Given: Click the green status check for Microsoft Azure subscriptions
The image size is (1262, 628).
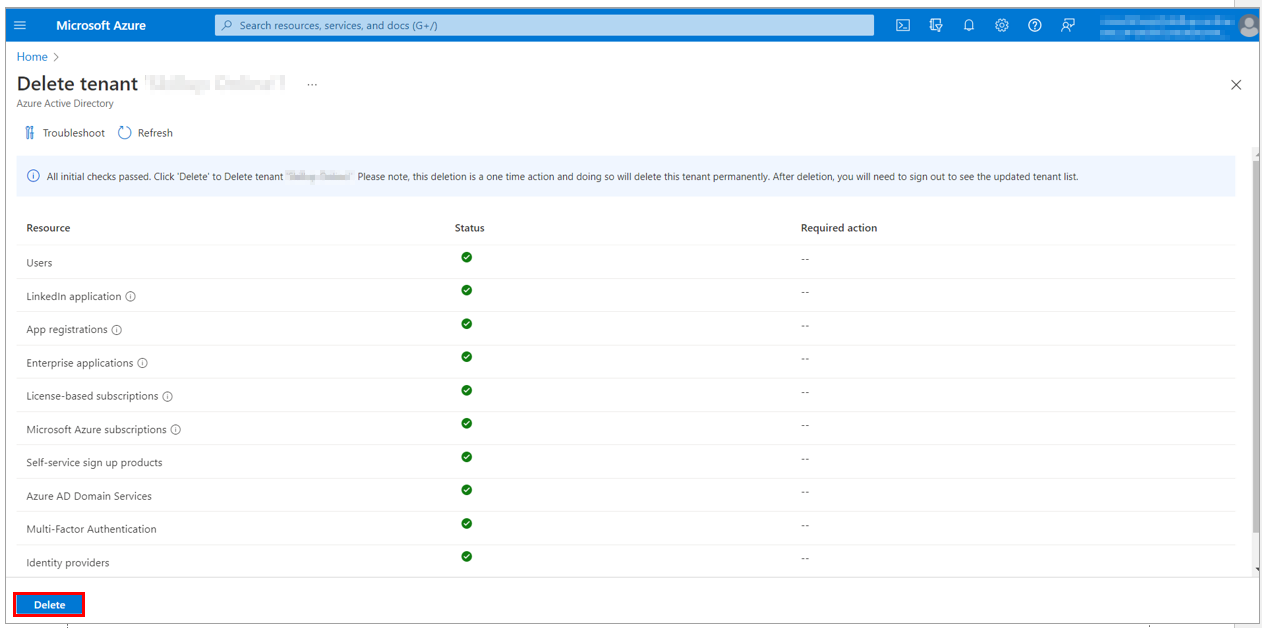Looking at the screenshot, I should pyautogui.click(x=467, y=423).
